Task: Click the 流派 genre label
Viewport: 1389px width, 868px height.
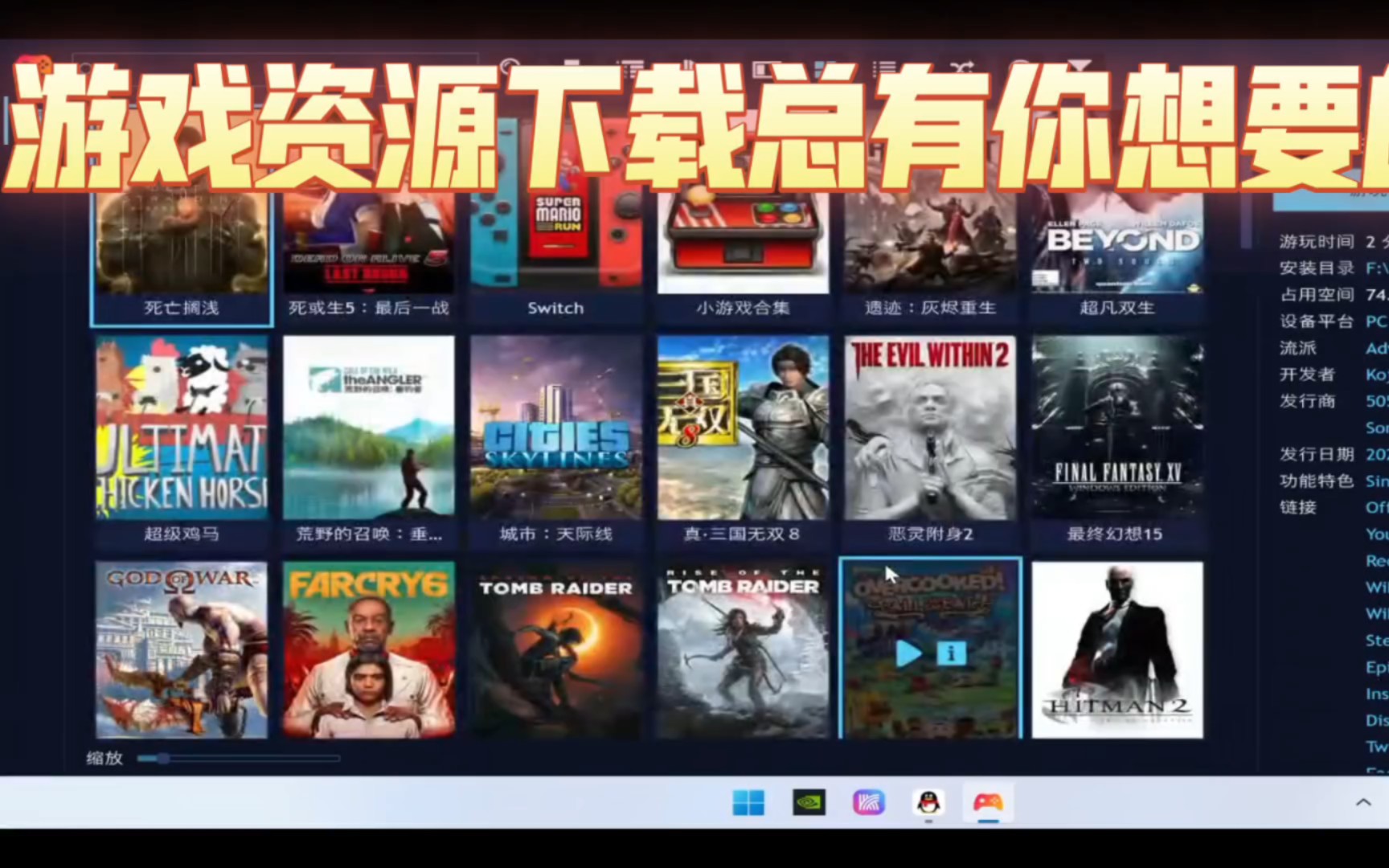Action: tap(1298, 347)
